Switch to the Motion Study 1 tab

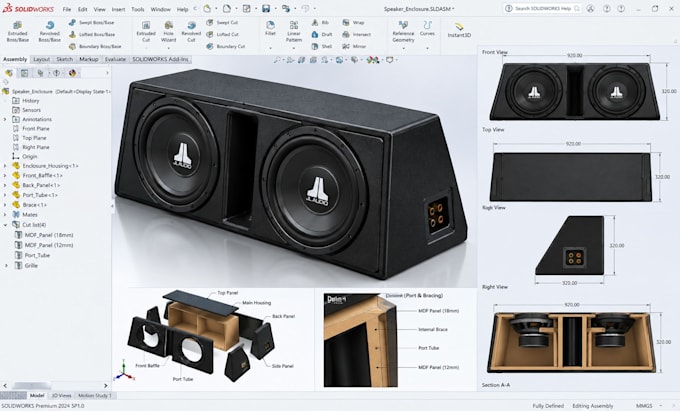pos(95,395)
